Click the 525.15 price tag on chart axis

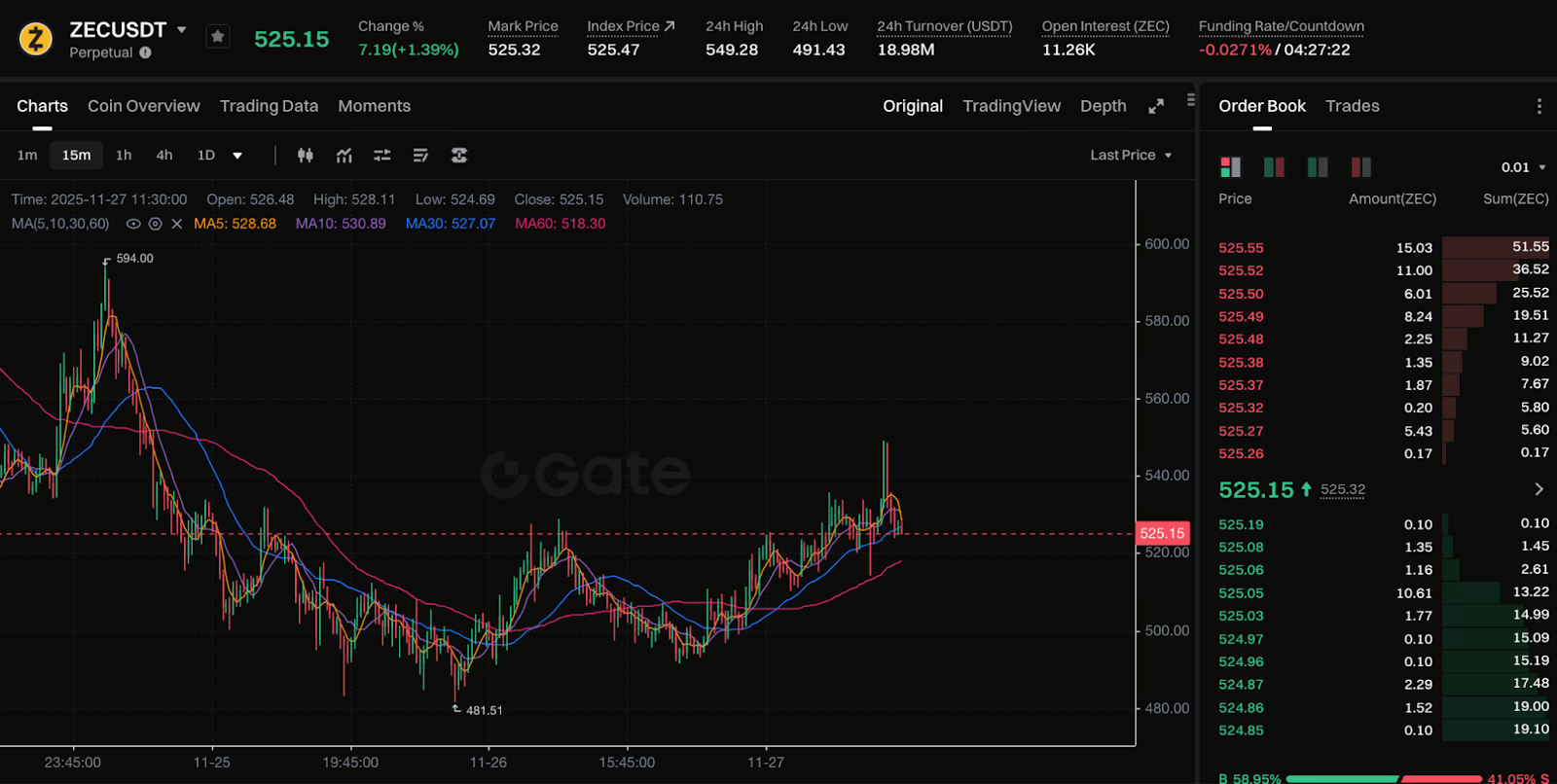click(1162, 533)
